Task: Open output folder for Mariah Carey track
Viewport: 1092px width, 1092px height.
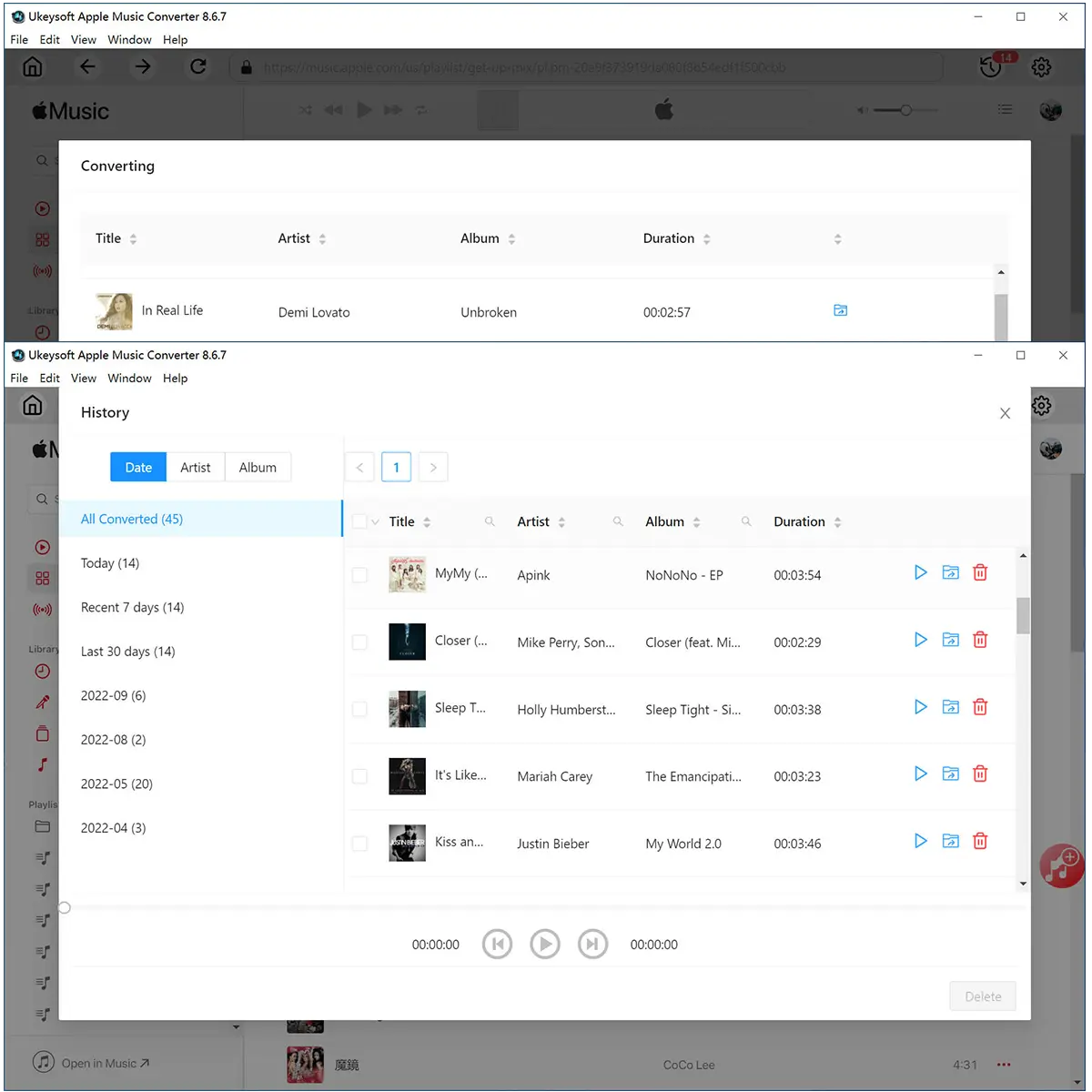Action: tap(950, 773)
